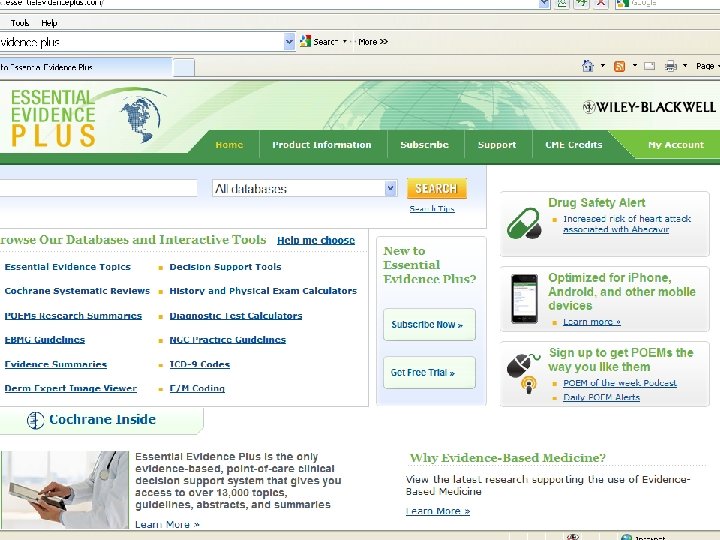
Task: Click the Subscribe Now button
Action: (429, 325)
